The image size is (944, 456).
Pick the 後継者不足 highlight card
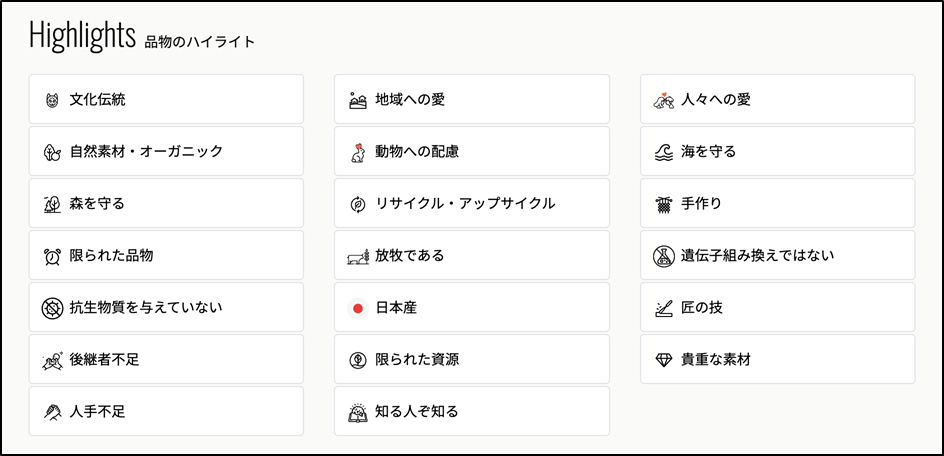pos(166,359)
